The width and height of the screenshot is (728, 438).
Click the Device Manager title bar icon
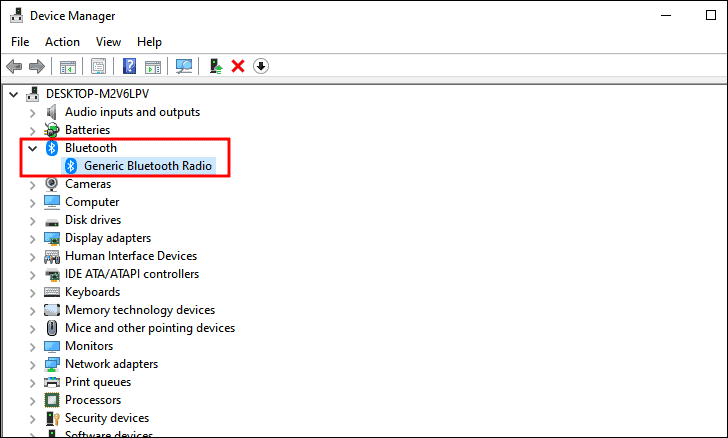coord(17,15)
